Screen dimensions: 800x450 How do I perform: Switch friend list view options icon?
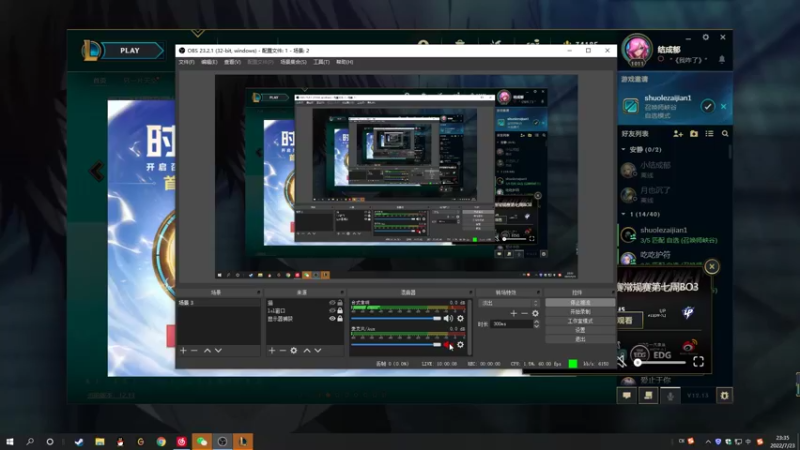709,134
